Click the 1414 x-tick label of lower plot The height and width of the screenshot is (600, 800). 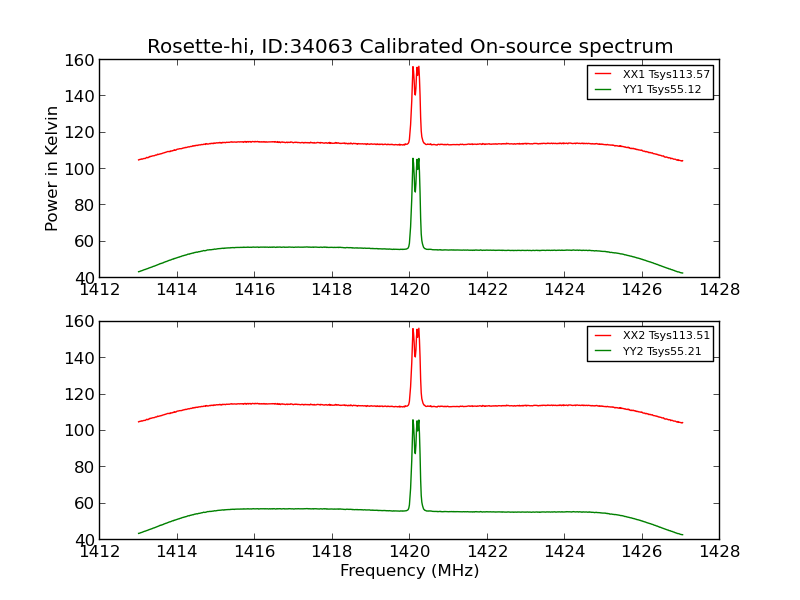coord(177,552)
